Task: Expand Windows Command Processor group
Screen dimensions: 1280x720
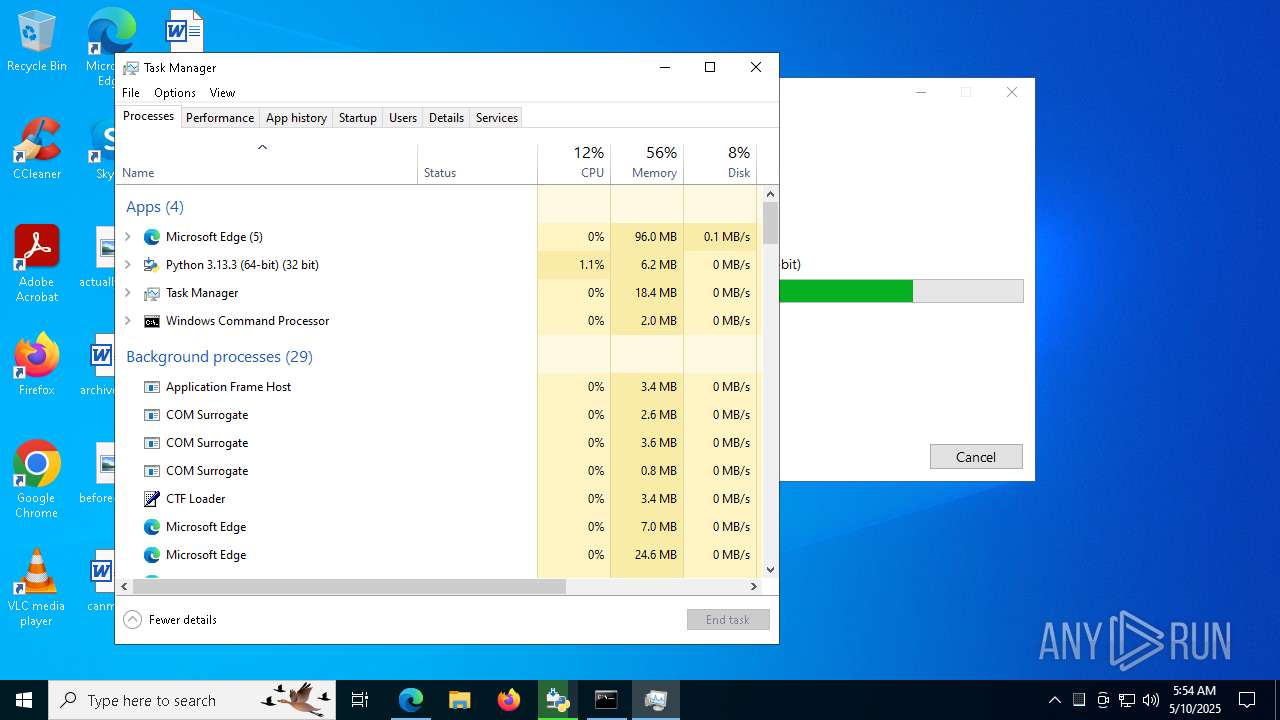Action: 127,321
